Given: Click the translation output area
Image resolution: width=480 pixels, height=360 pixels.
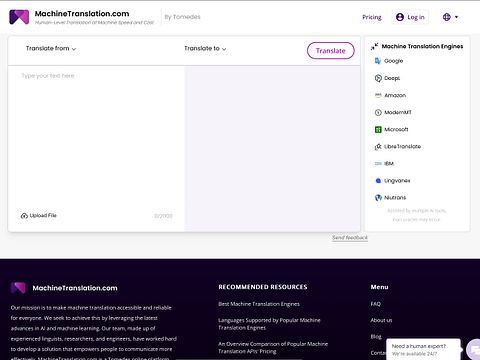Looking at the screenshot, I should tap(272, 148).
